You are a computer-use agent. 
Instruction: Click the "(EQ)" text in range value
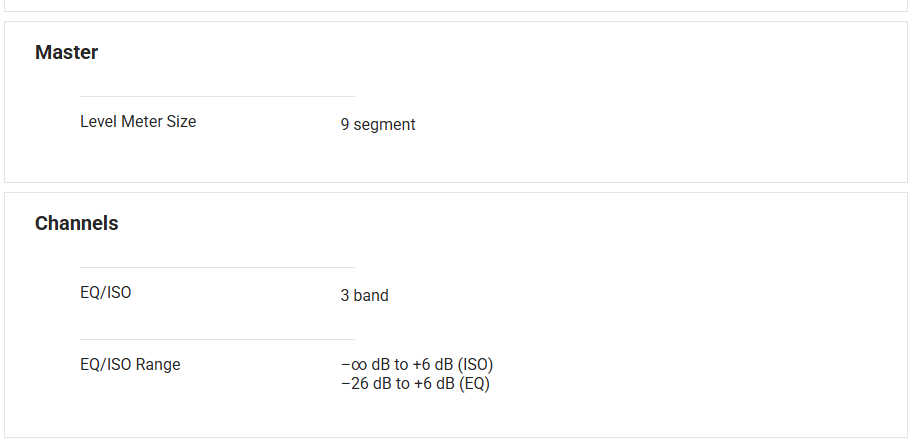474,383
